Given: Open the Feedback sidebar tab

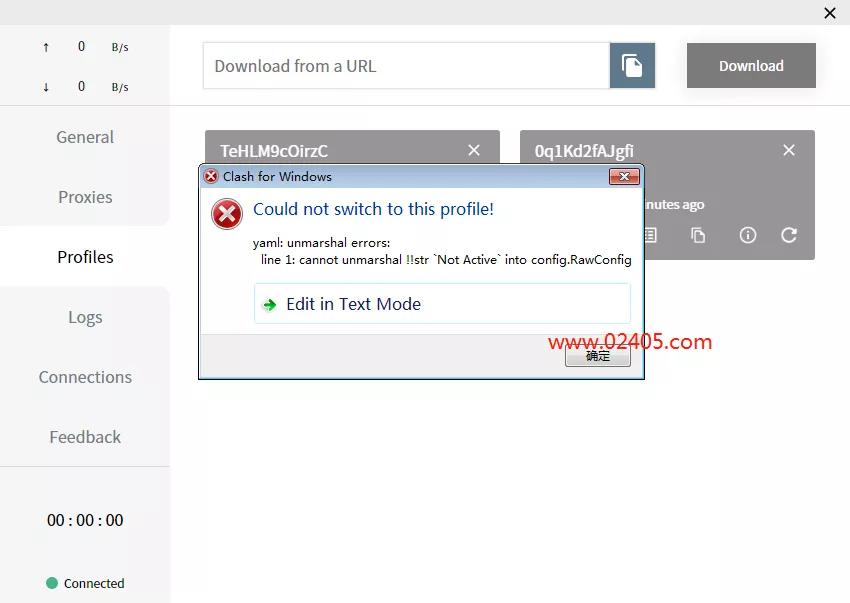Looking at the screenshot, I should pos(85,437).
